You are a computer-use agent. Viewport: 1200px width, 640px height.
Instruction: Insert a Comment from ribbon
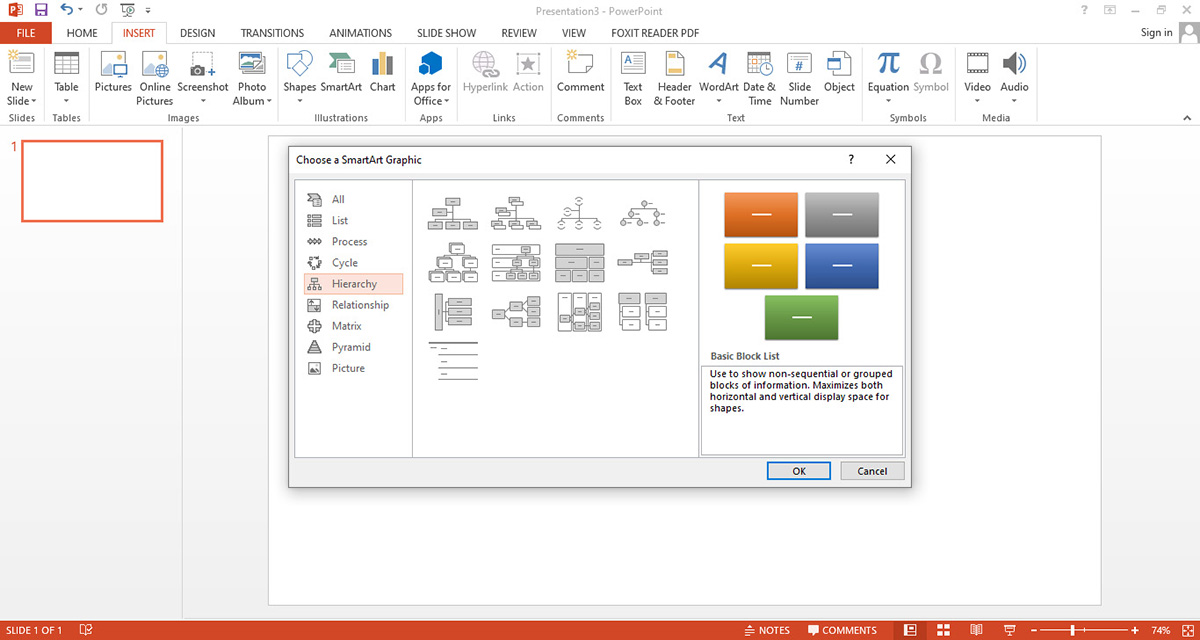580,73
